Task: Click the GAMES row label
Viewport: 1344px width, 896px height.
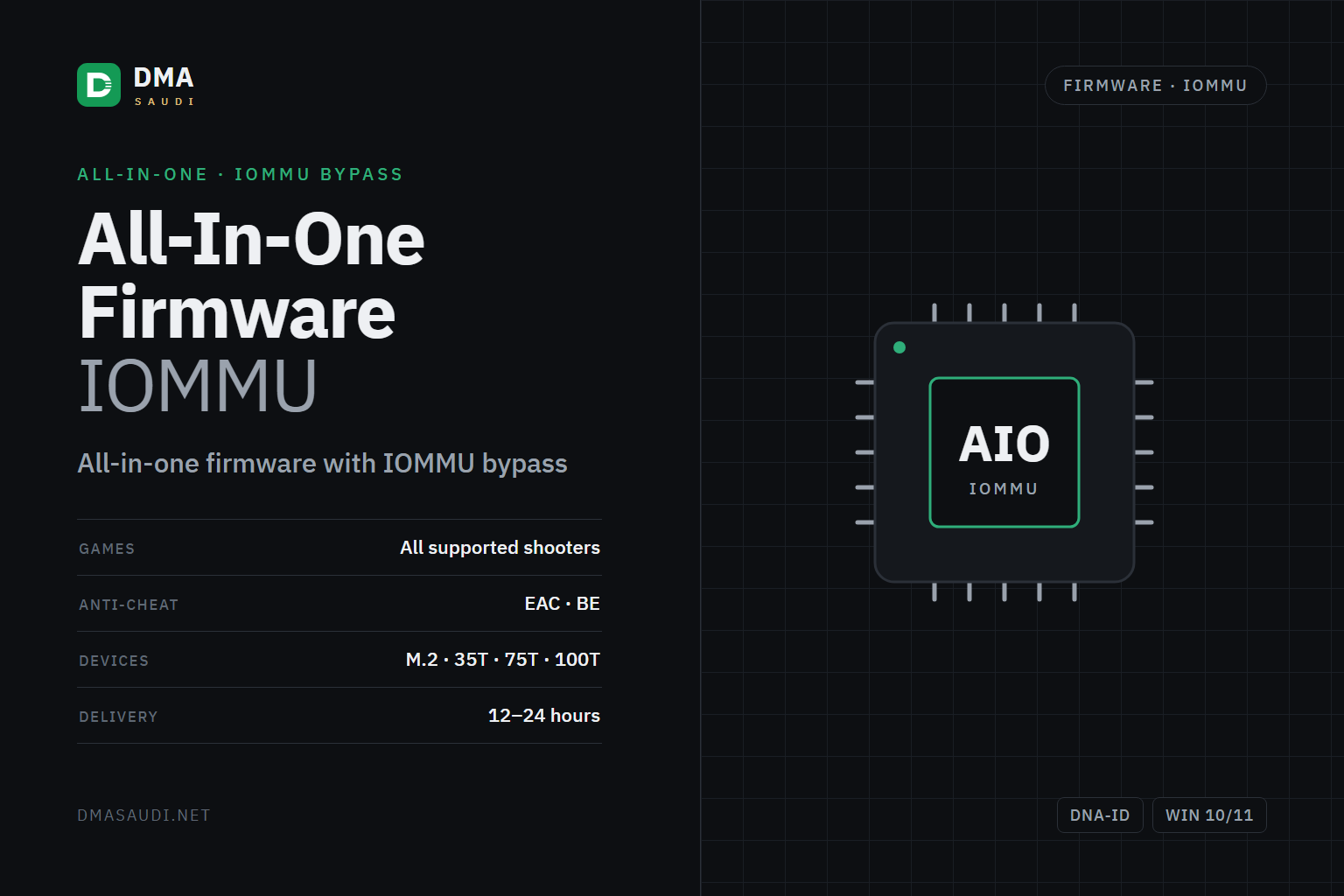Action: pyautogui.click(x=107, y=549)
